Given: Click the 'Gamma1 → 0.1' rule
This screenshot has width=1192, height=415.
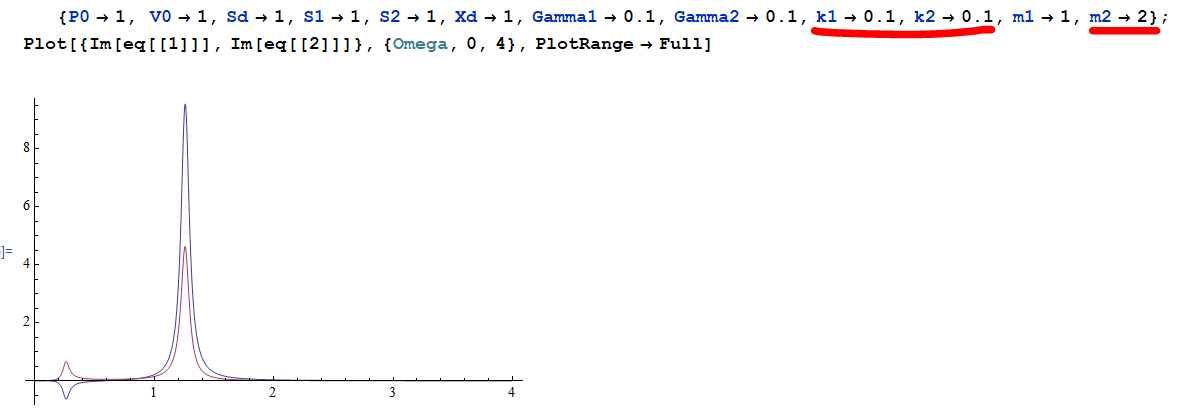Looking at the screenshot, I should coord(596,17).
